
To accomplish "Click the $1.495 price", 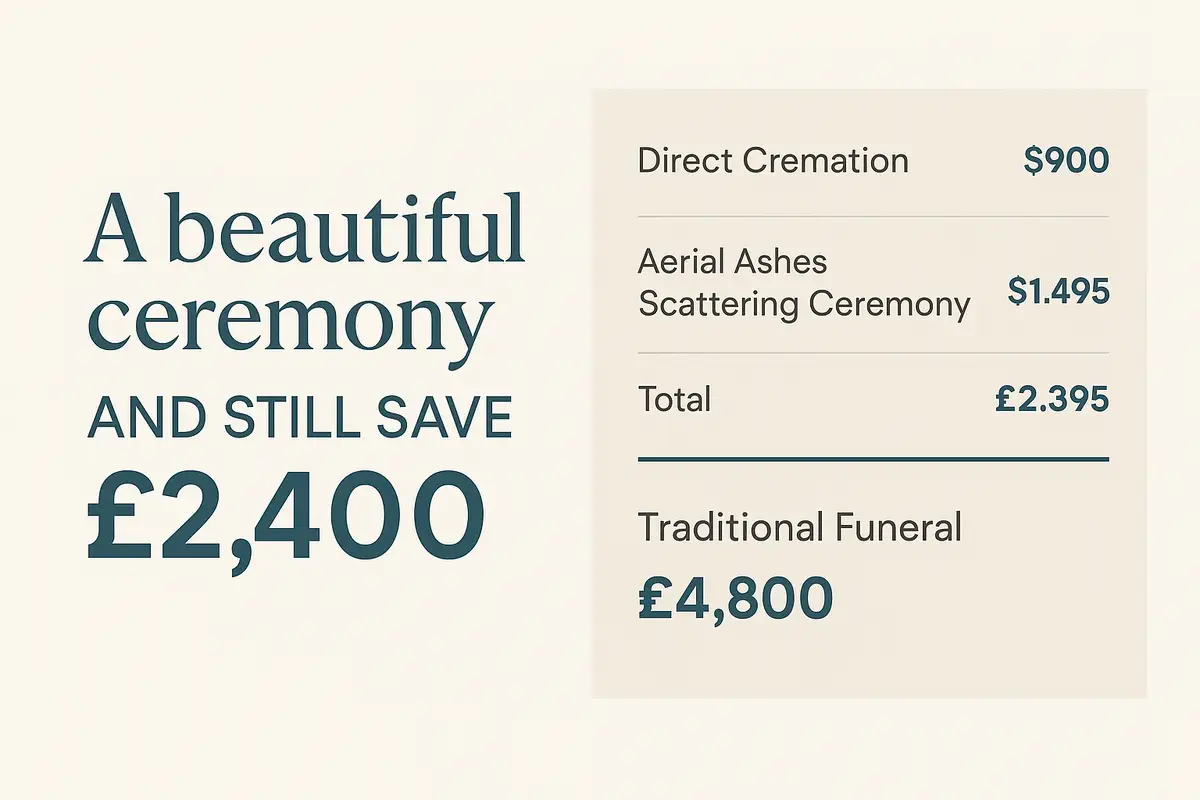I will [1058, 291].
